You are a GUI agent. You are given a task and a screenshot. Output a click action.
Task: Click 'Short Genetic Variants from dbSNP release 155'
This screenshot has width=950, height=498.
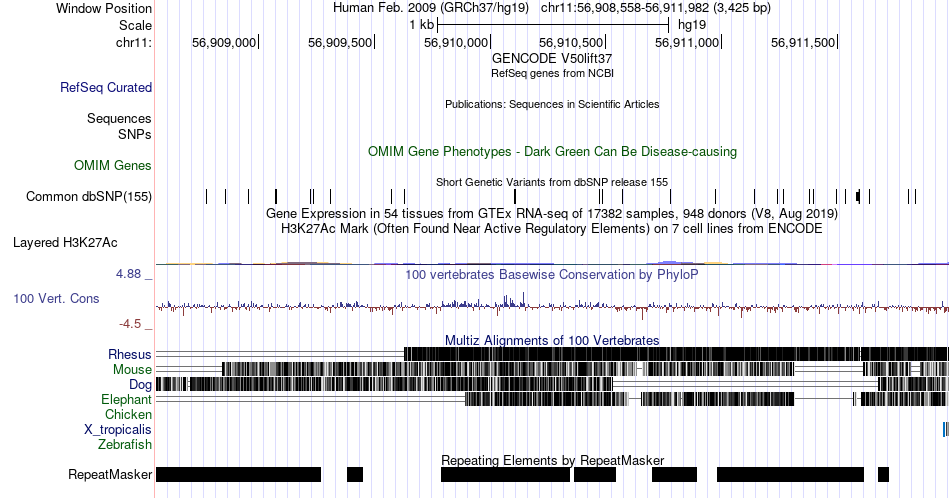(552, 182)
